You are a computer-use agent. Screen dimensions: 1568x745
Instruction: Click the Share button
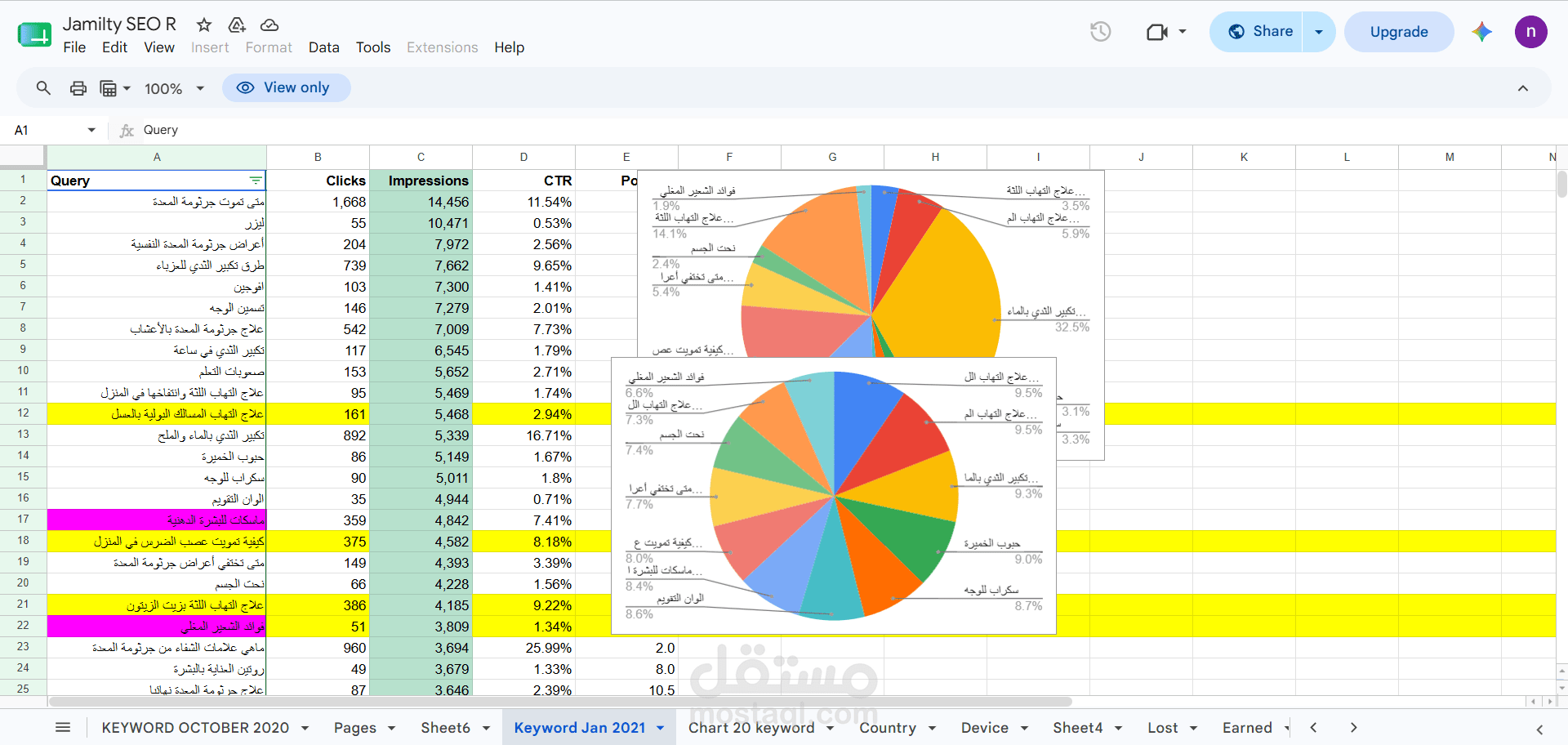1256,32
